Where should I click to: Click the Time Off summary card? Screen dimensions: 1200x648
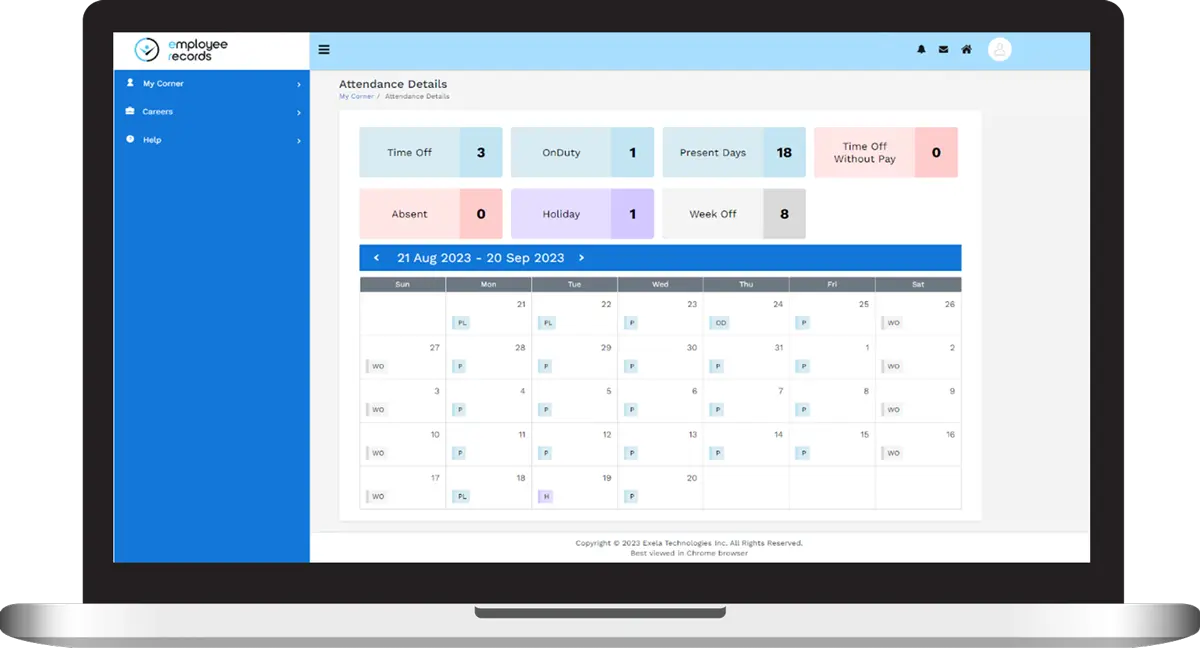(x=430, y=152)
